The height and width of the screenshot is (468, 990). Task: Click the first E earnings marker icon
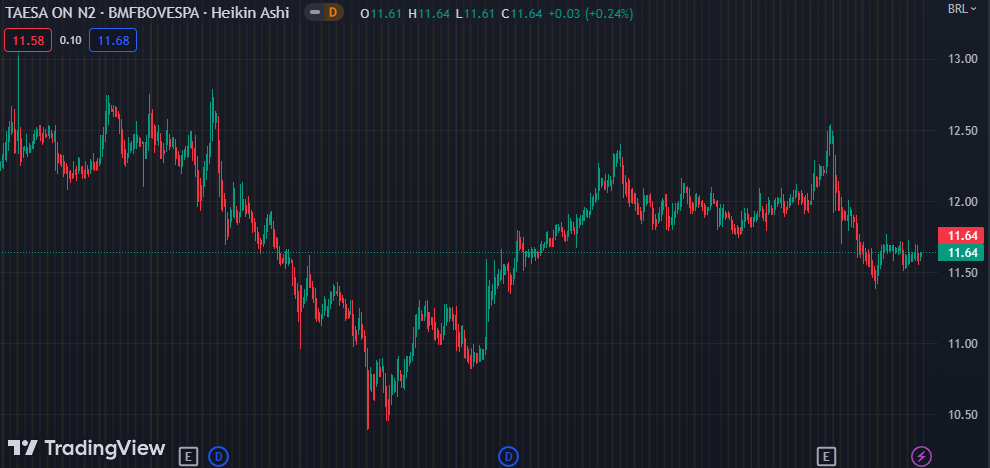tap(188, 455)
